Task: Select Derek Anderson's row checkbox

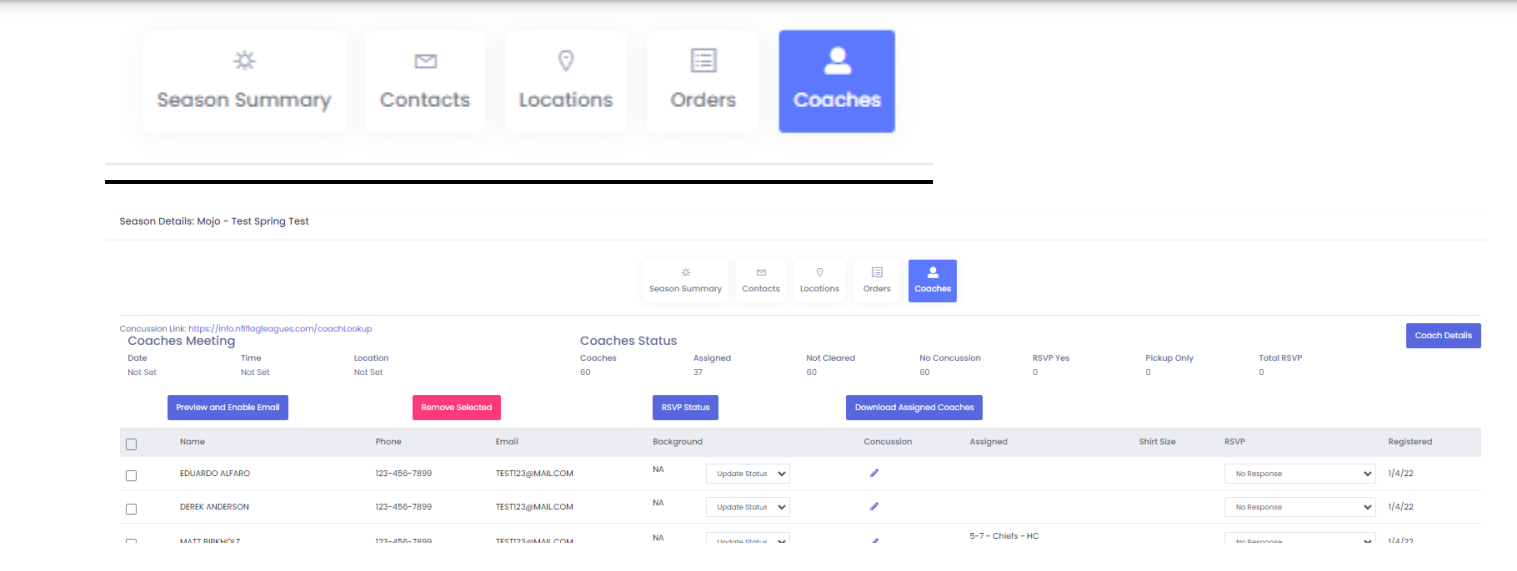Action: pos(131,509)
